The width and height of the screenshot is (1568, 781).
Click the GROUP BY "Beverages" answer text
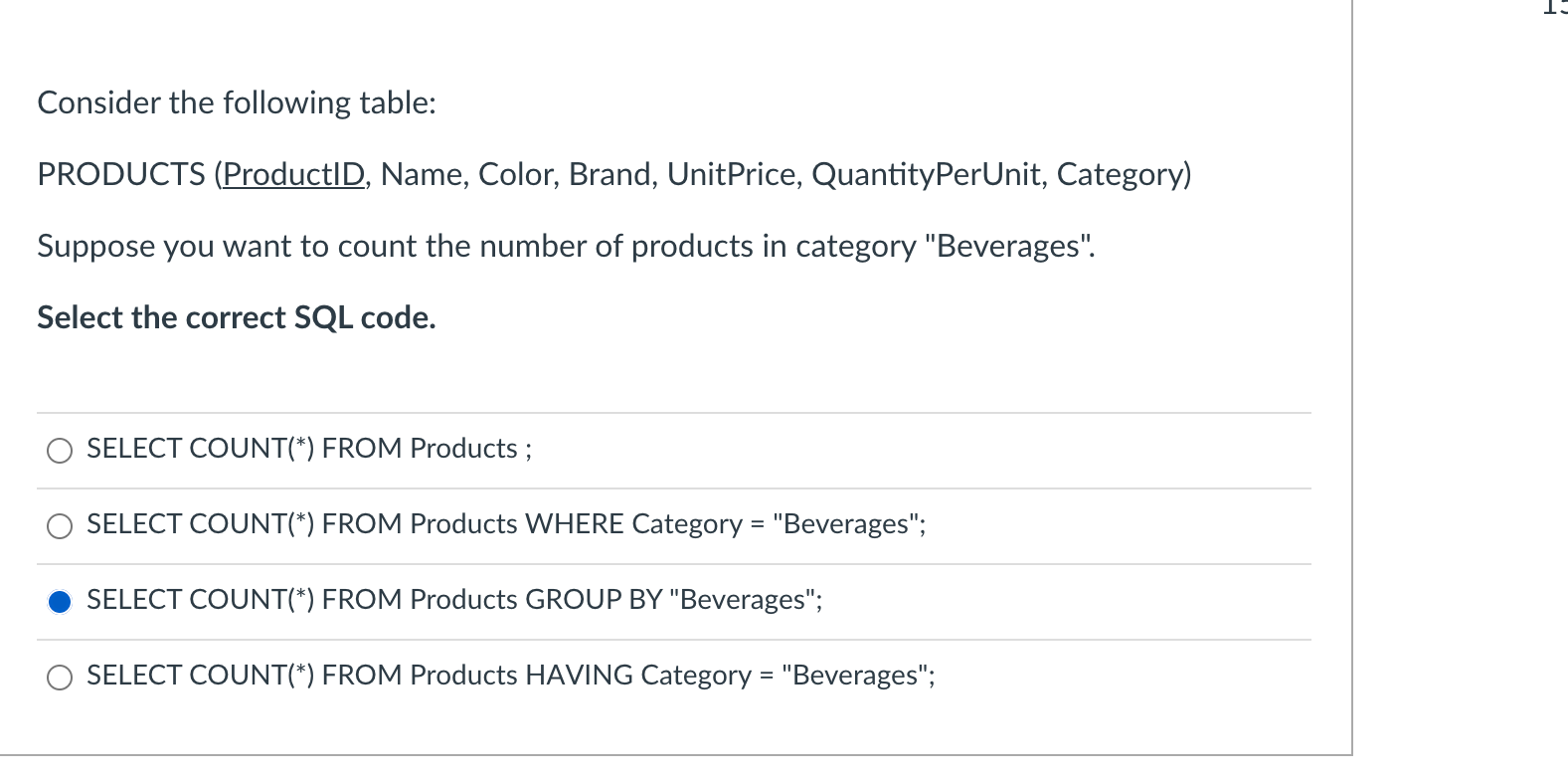[452, 600]
